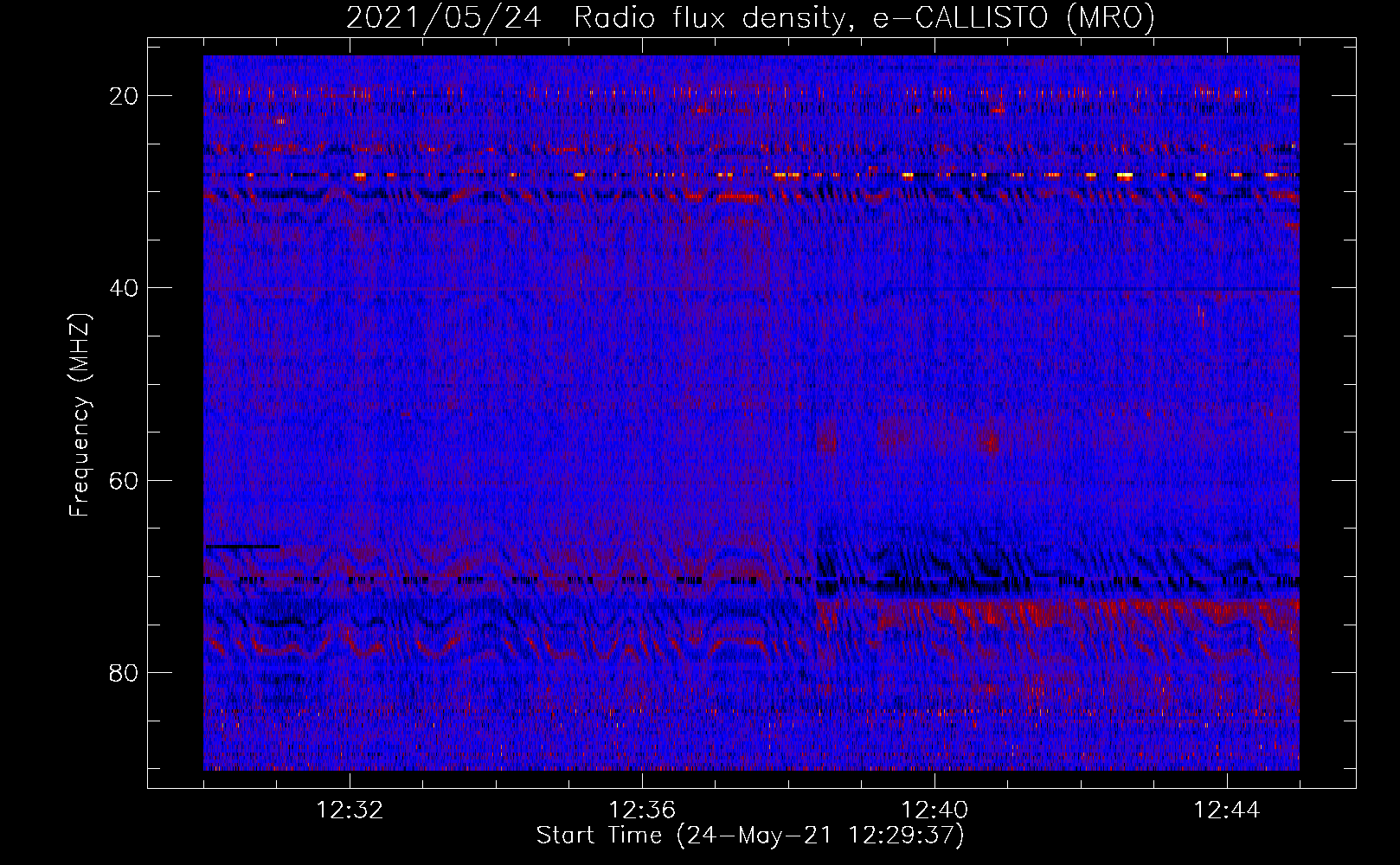This screenshot has height=865, width=1400.
Task: Click the time tick label '12:32'
Action: point(350,810)
